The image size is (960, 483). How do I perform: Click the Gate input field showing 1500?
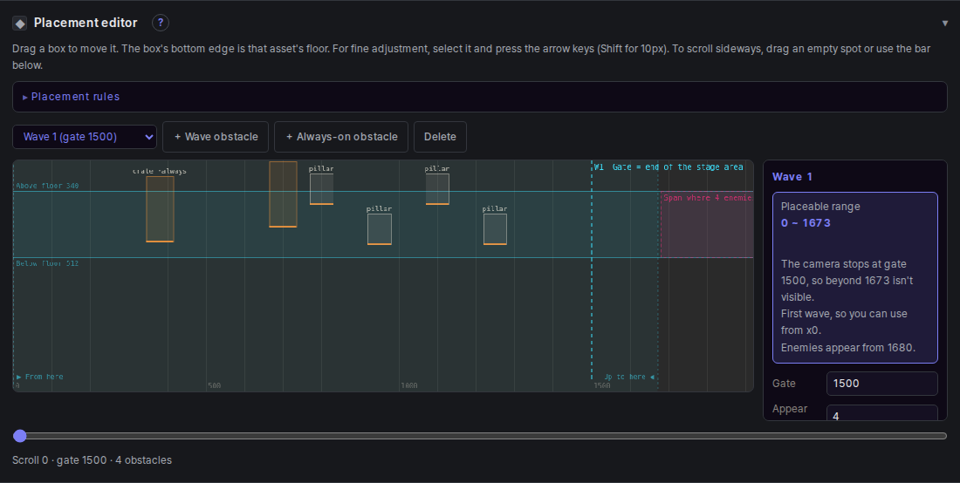pos(882,383)
